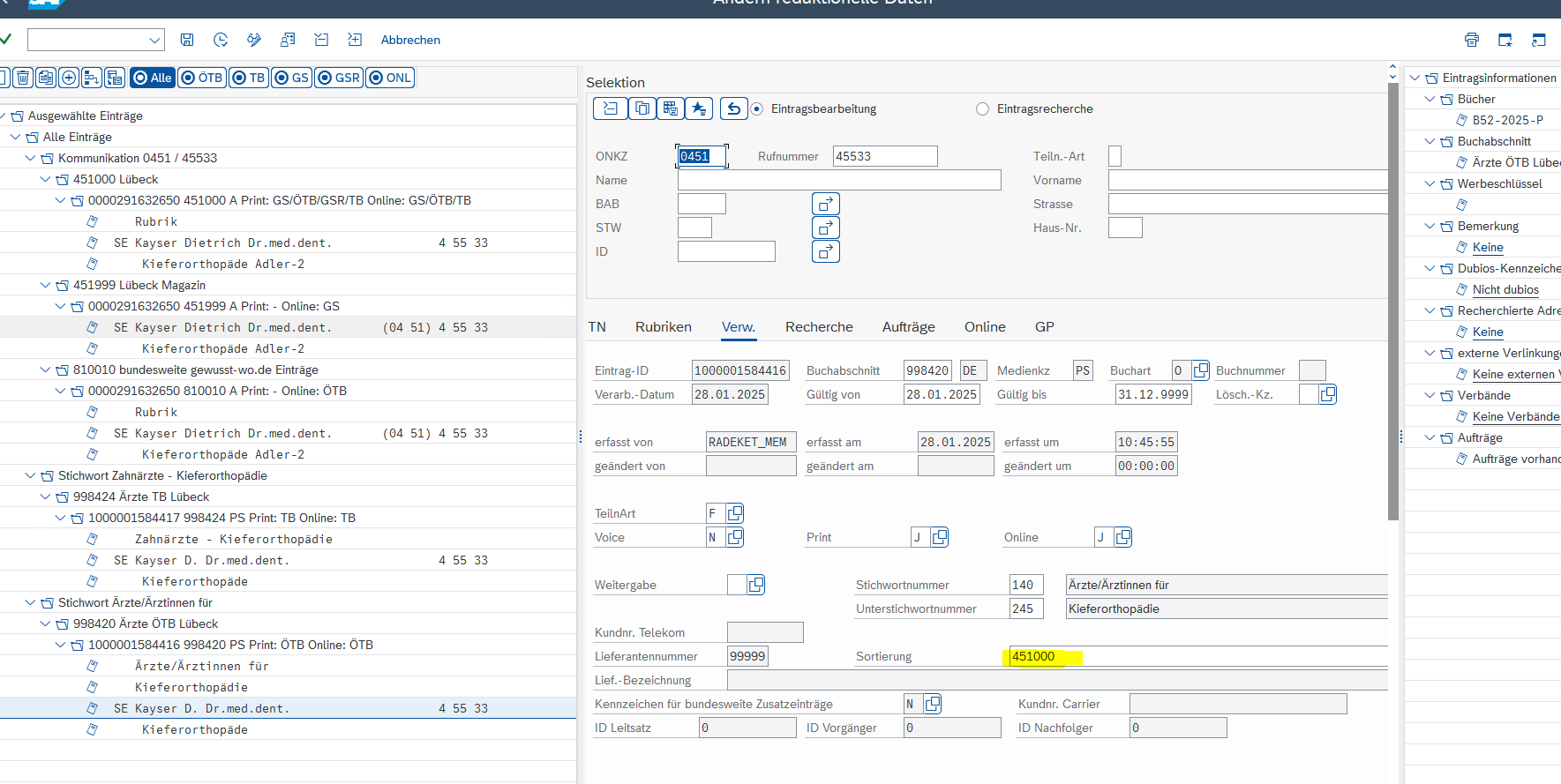Collapse the Bücher node in Eintragsinformationen
The image size is (1561, 784).
(1430, 99)
